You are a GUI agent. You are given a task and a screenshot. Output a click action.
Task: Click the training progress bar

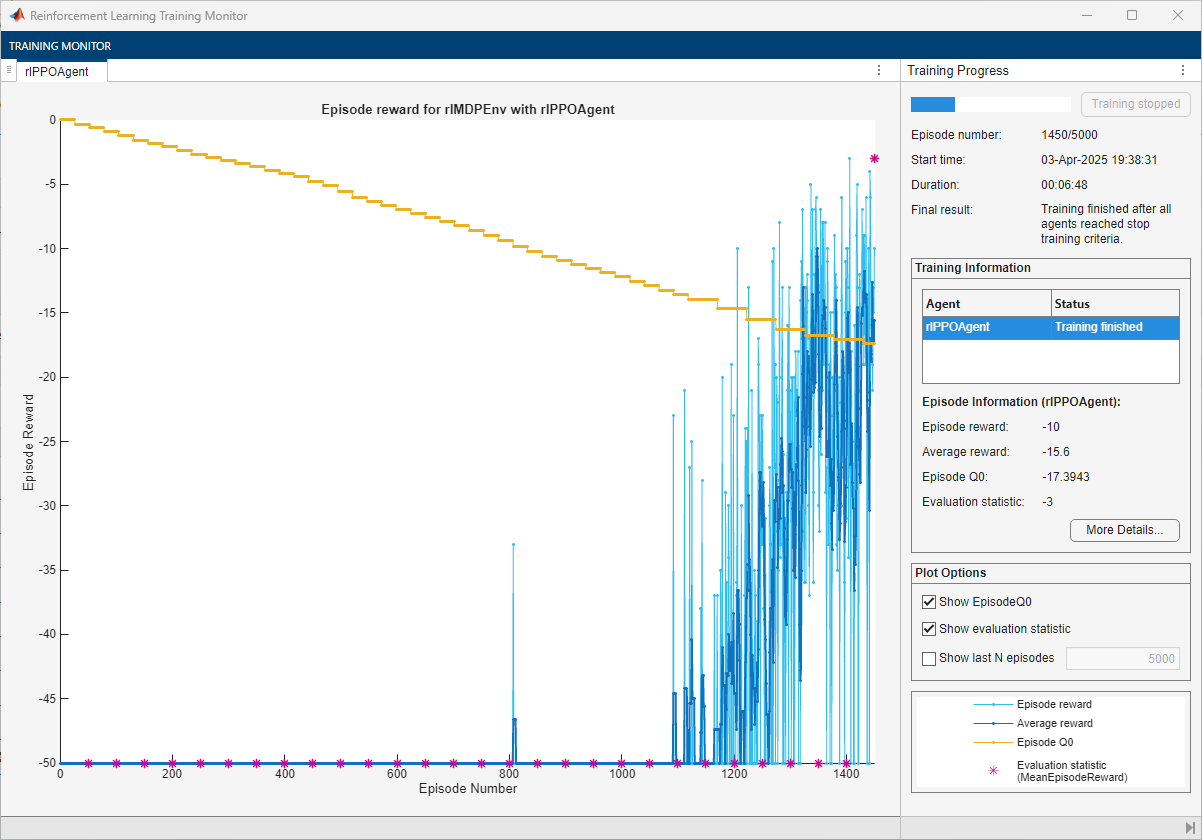(990, 104)
